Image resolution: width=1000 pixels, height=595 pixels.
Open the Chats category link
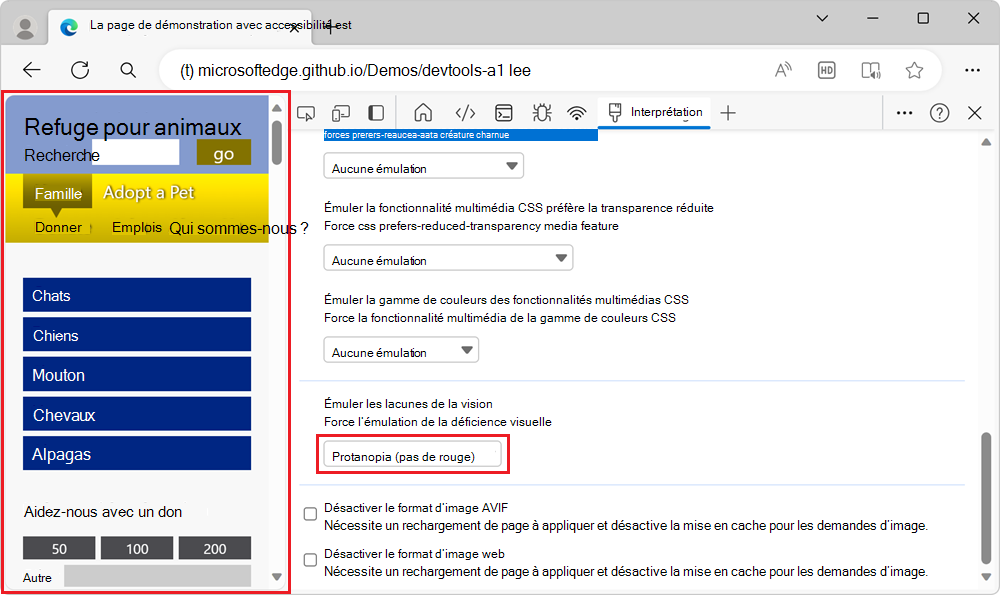point(137,295)
